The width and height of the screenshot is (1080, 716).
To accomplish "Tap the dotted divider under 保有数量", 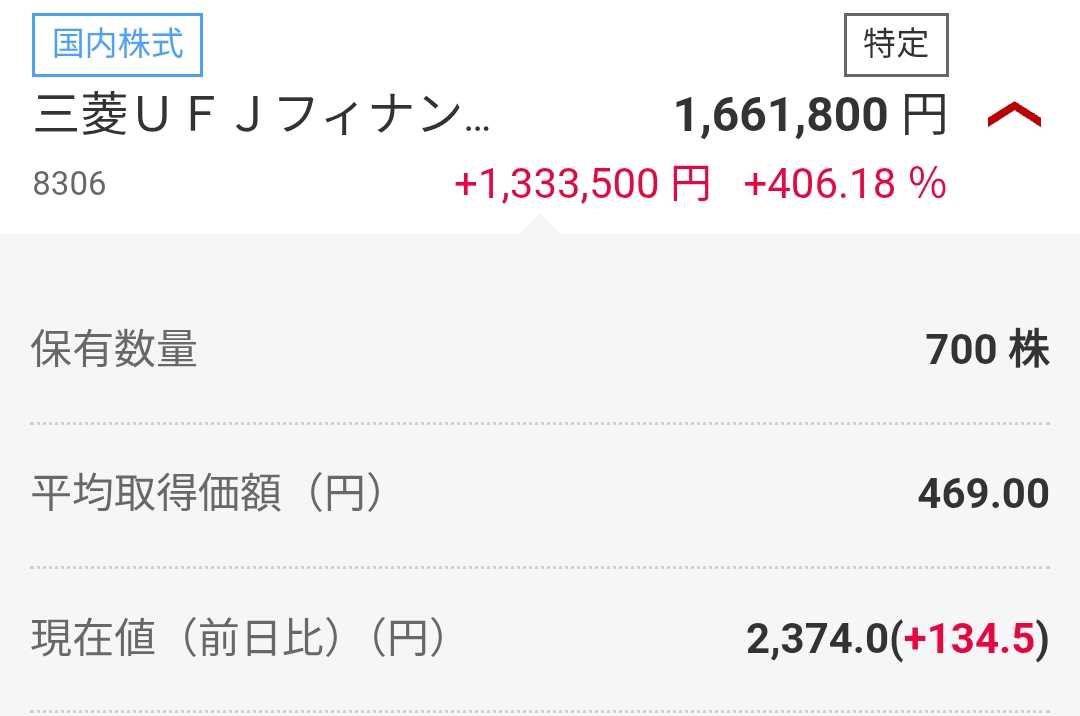I will (540, 423).
